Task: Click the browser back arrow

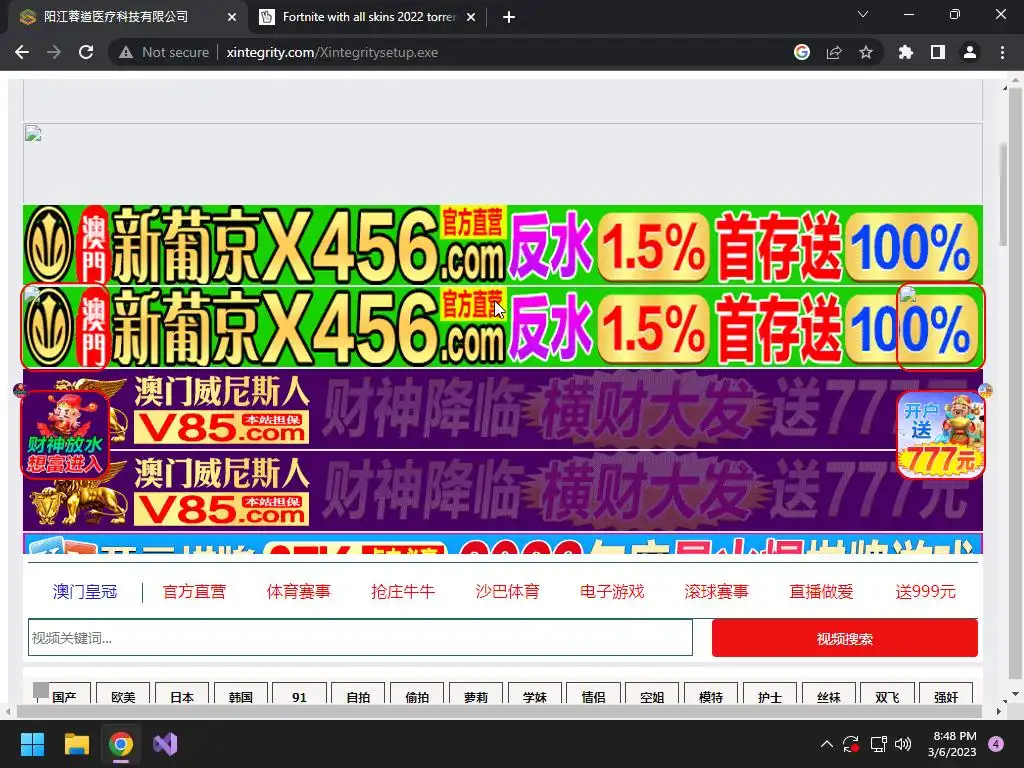Action: click(x=22, y=52)
